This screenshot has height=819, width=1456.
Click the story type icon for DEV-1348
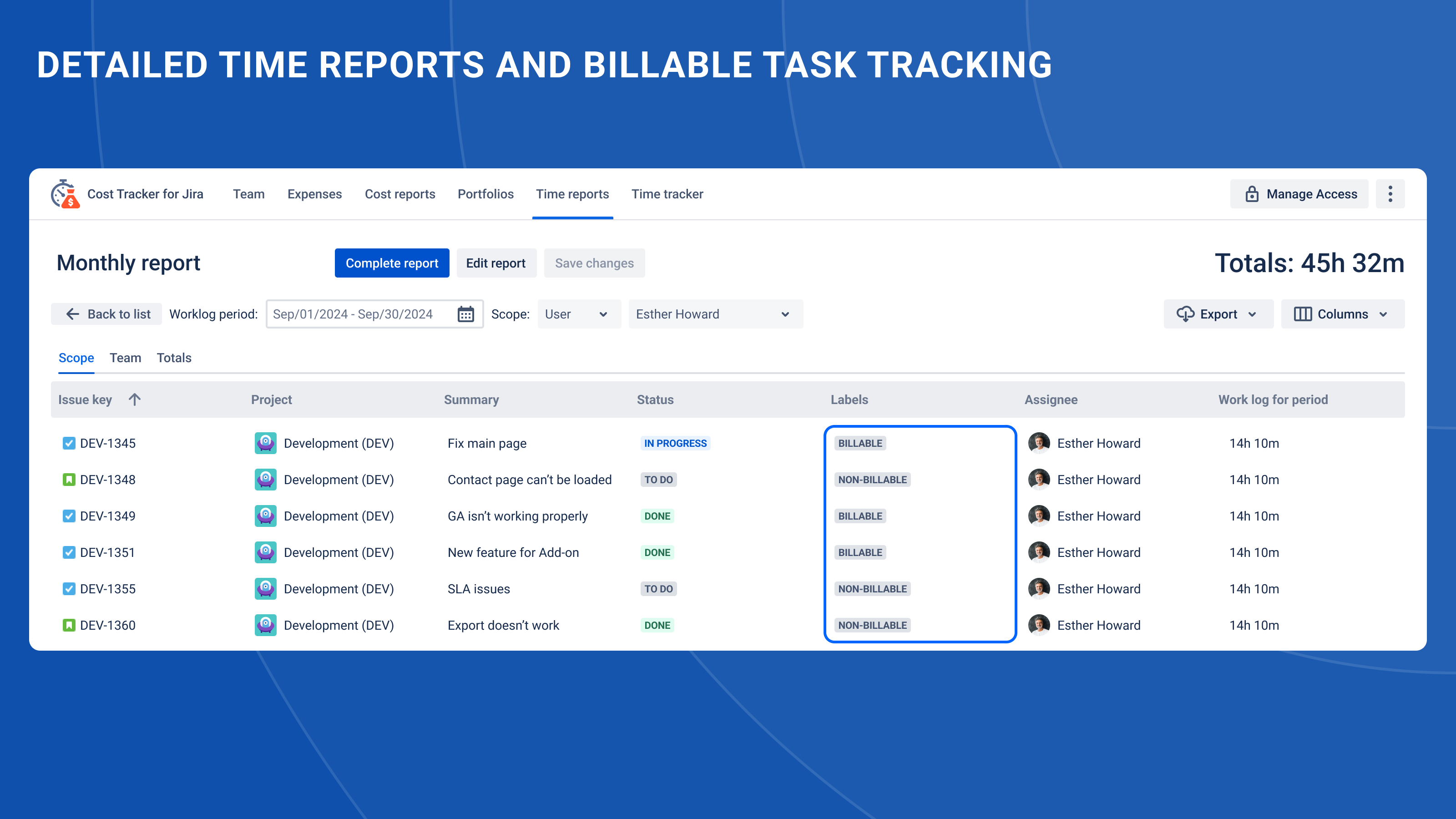69,480
